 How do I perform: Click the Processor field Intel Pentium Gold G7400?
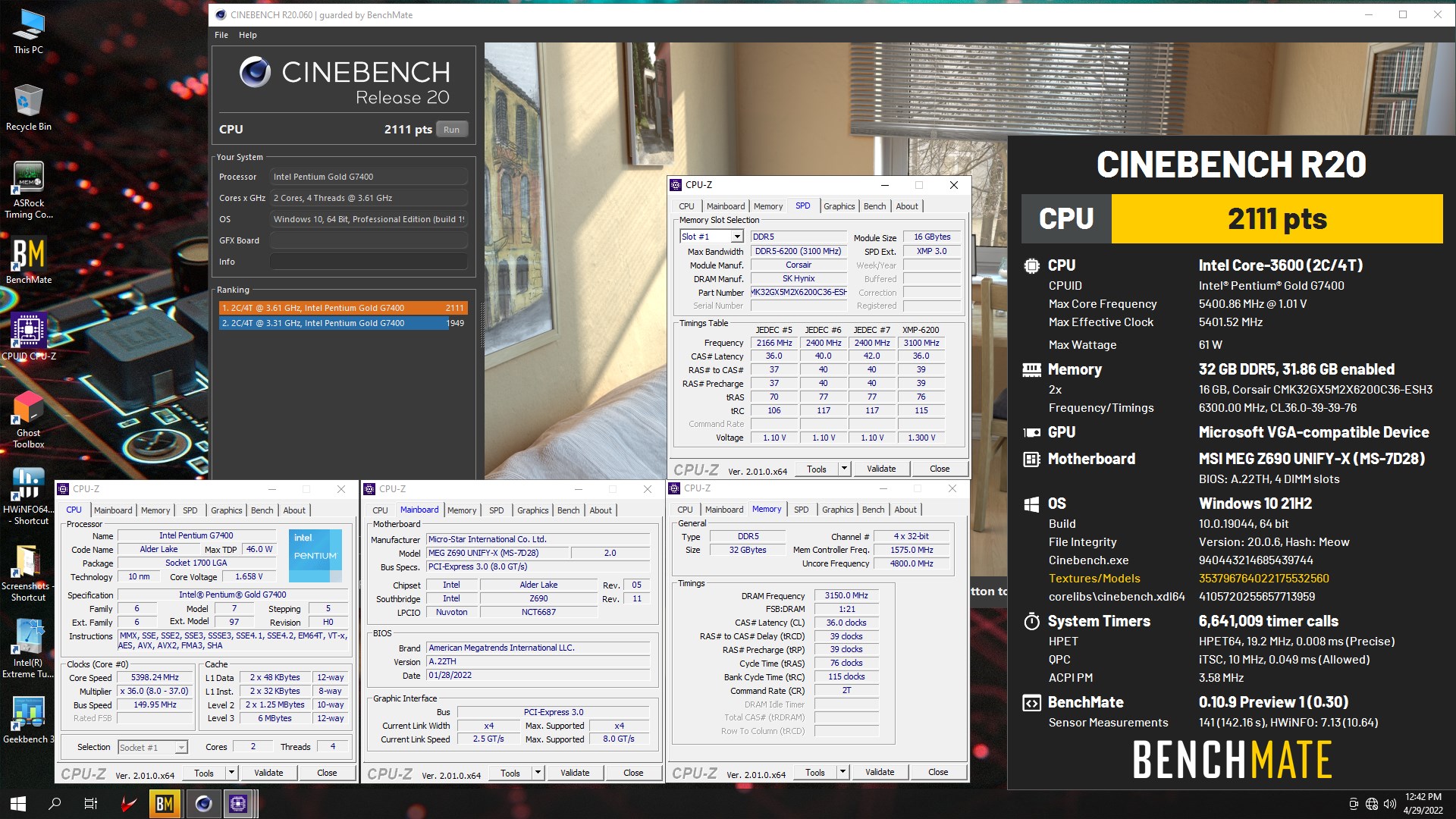pyautogui.click(x=369, y=177)
